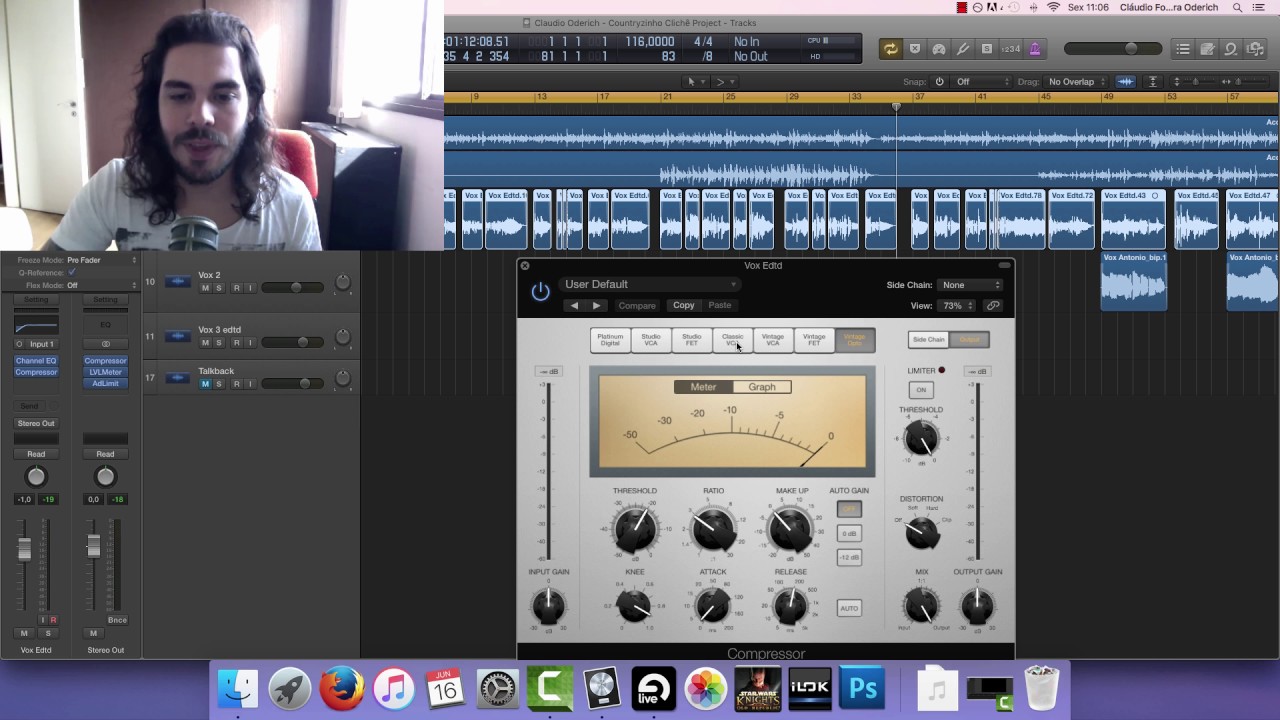The image size is (1280, 720).
Task: Click the Copy button in plugin header
Action: [684, 305]
